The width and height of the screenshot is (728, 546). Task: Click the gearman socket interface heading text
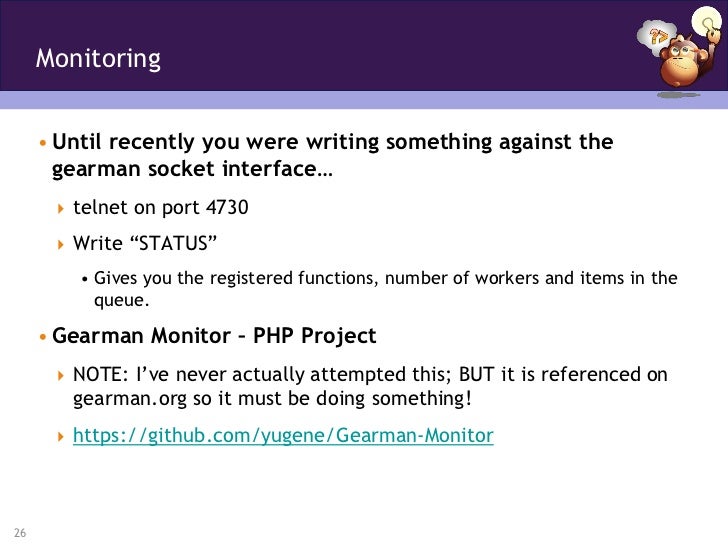point(193,169)
